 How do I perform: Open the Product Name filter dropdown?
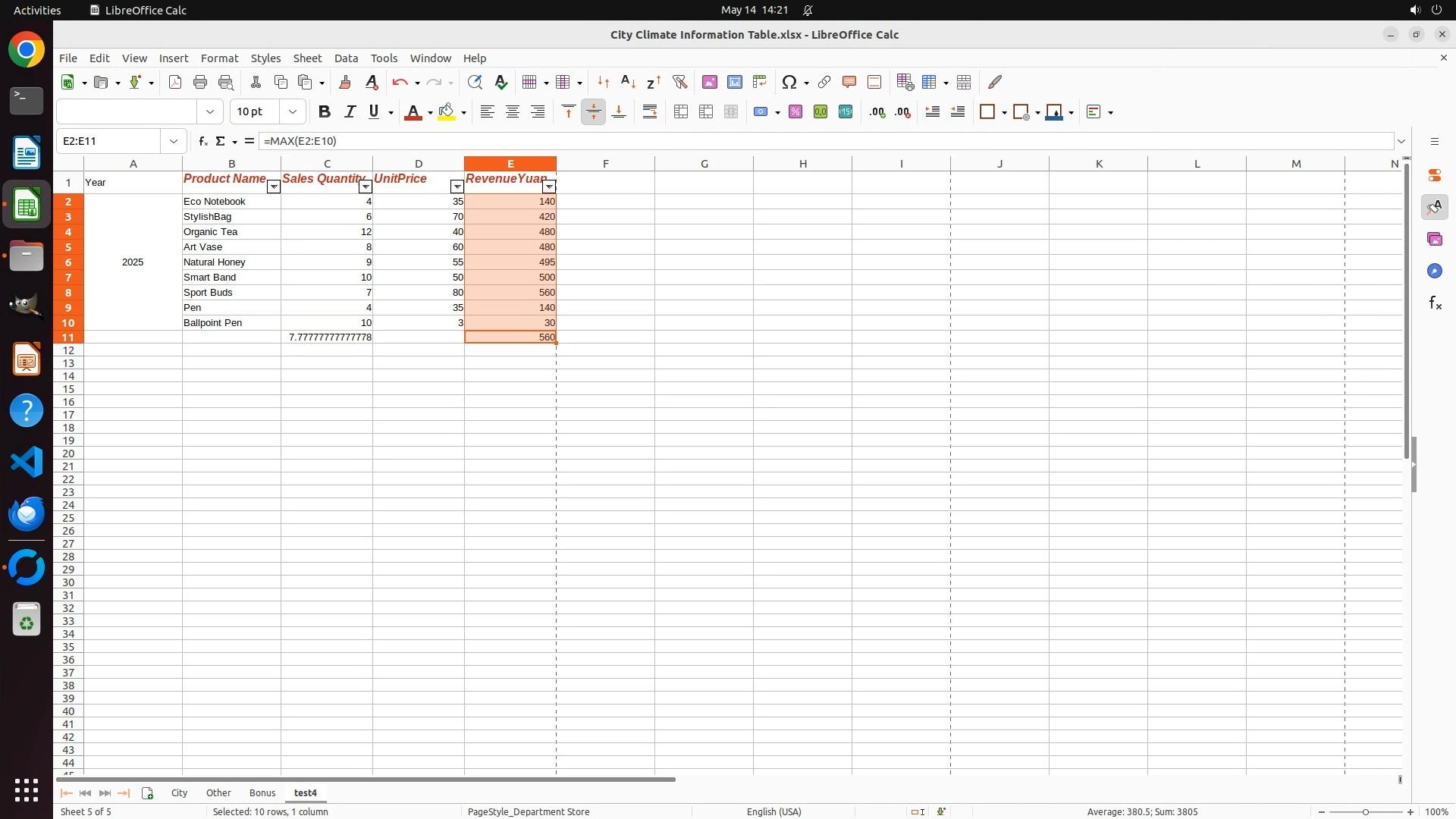point(273,187)
